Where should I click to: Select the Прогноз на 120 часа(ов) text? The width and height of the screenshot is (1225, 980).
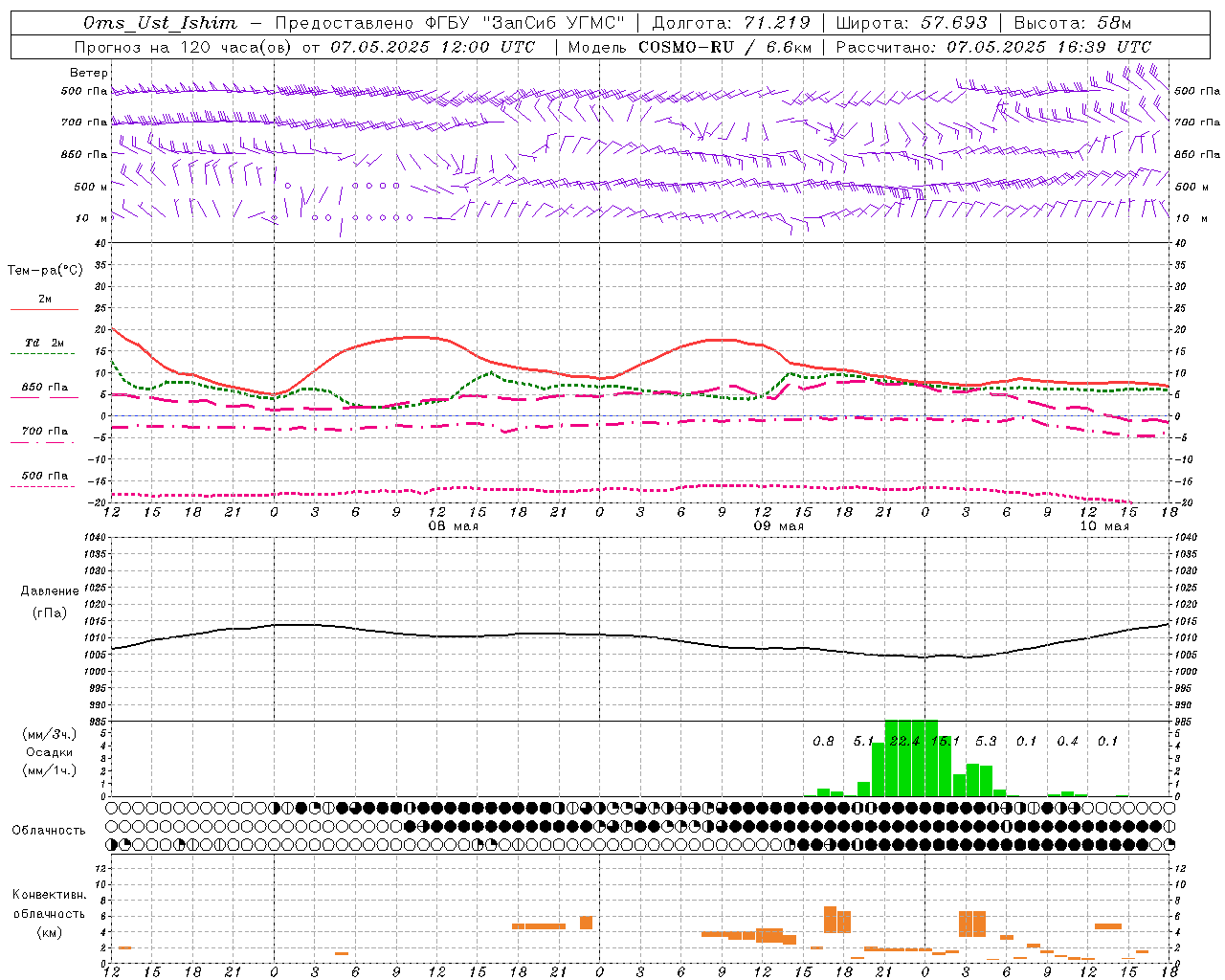(184, 47)
